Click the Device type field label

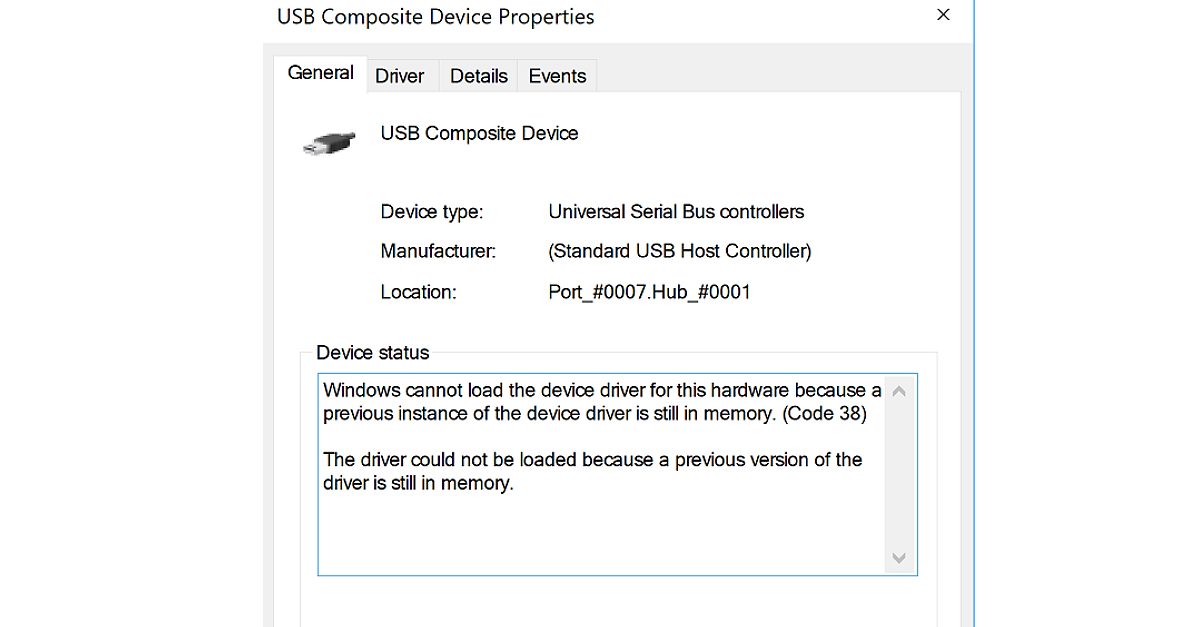coord(432,212)
